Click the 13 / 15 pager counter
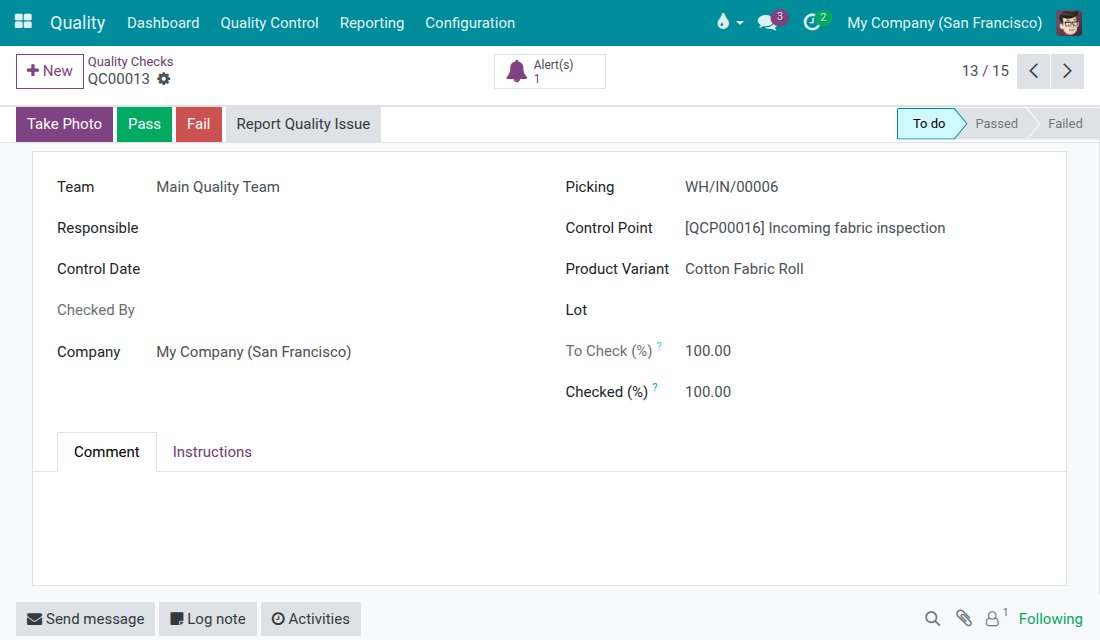 point(985,71)
